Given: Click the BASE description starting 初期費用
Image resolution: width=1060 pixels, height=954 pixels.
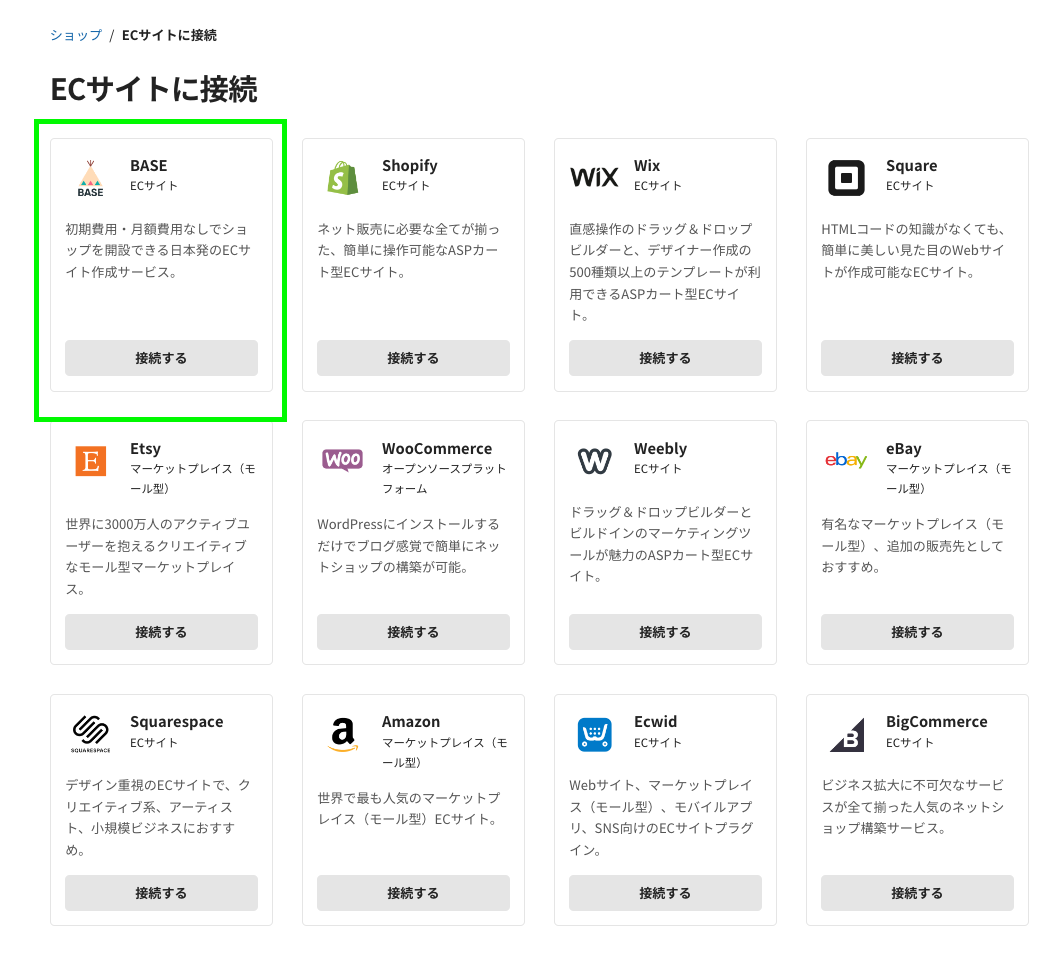Looking at the screenshot, I should click(158, 250).
